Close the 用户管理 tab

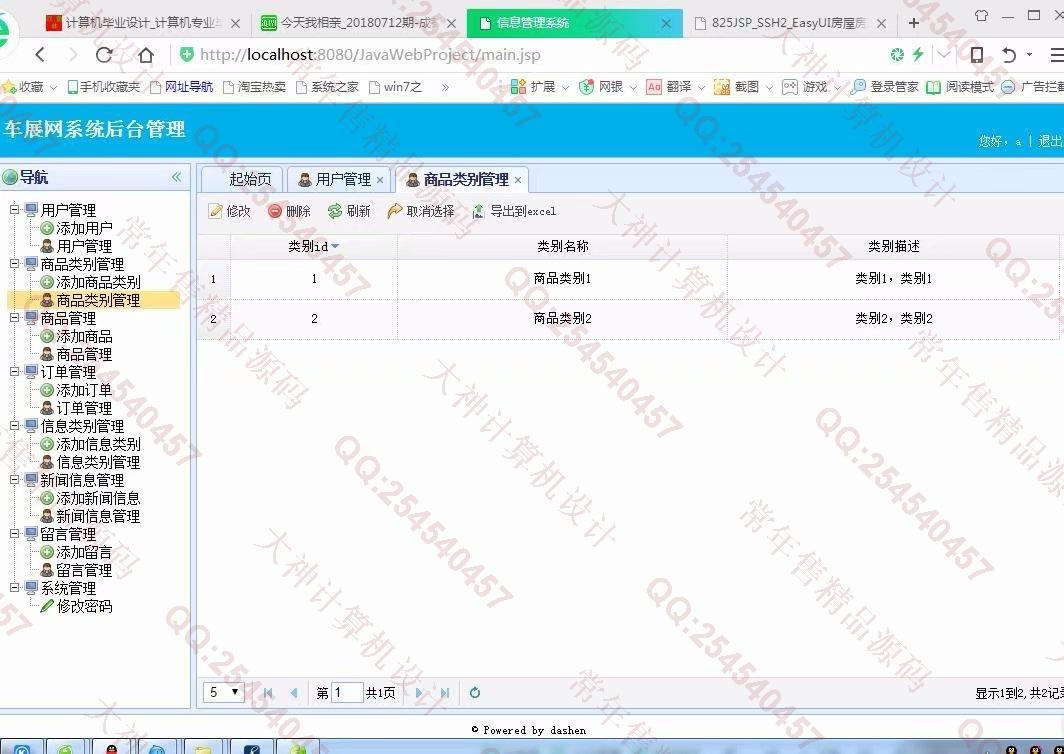point(380,180)
